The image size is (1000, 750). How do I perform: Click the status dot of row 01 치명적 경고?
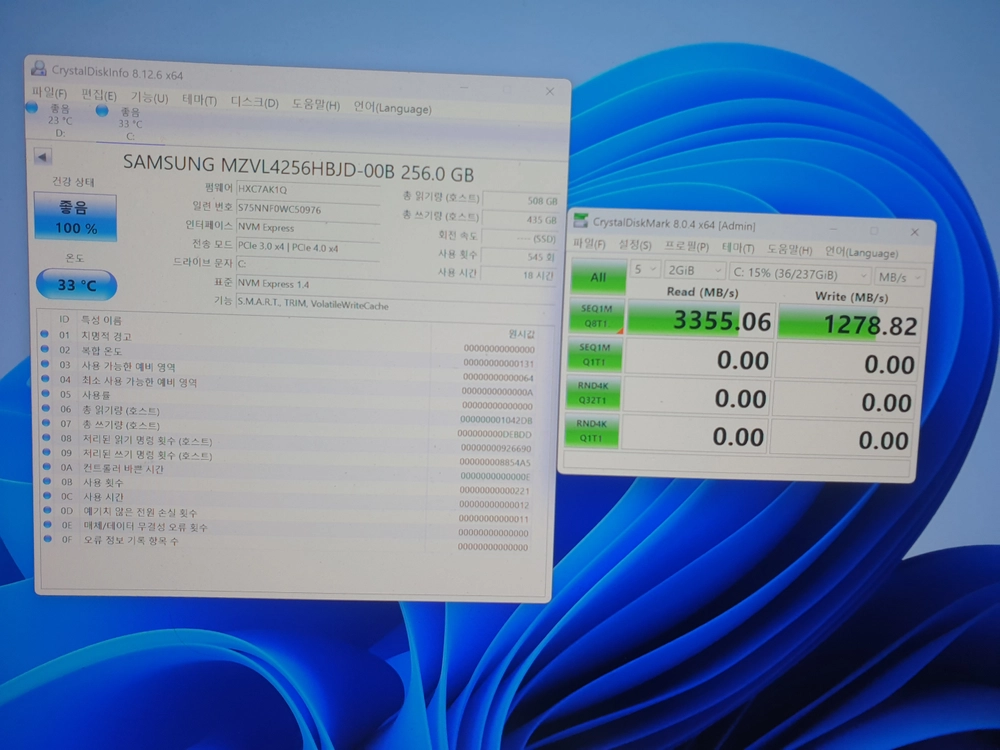click(45, 334)
